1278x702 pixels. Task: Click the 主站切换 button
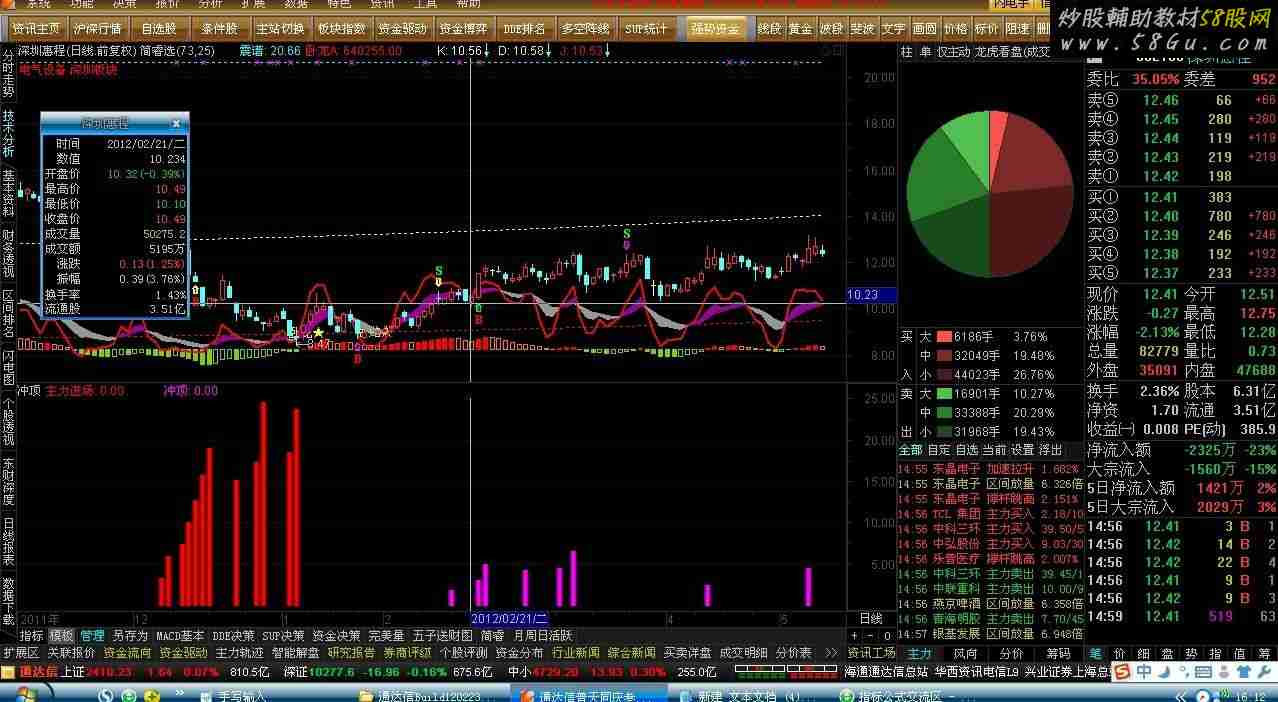(280, 29)
